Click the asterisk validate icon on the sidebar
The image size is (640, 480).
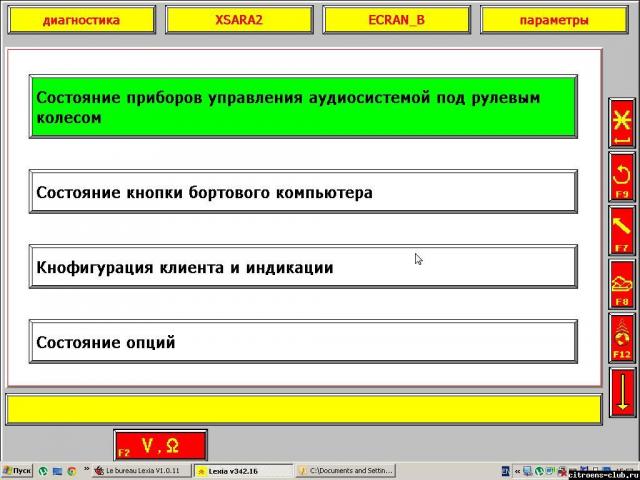point(622,123)
